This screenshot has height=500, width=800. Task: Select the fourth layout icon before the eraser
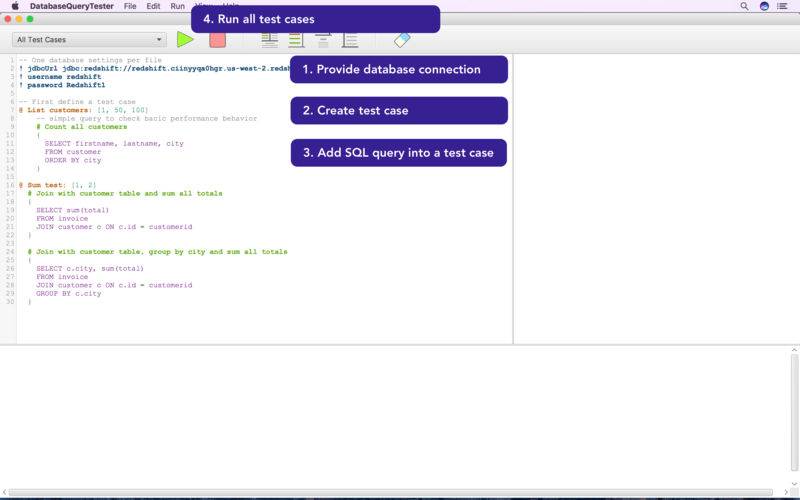(350, 40)
